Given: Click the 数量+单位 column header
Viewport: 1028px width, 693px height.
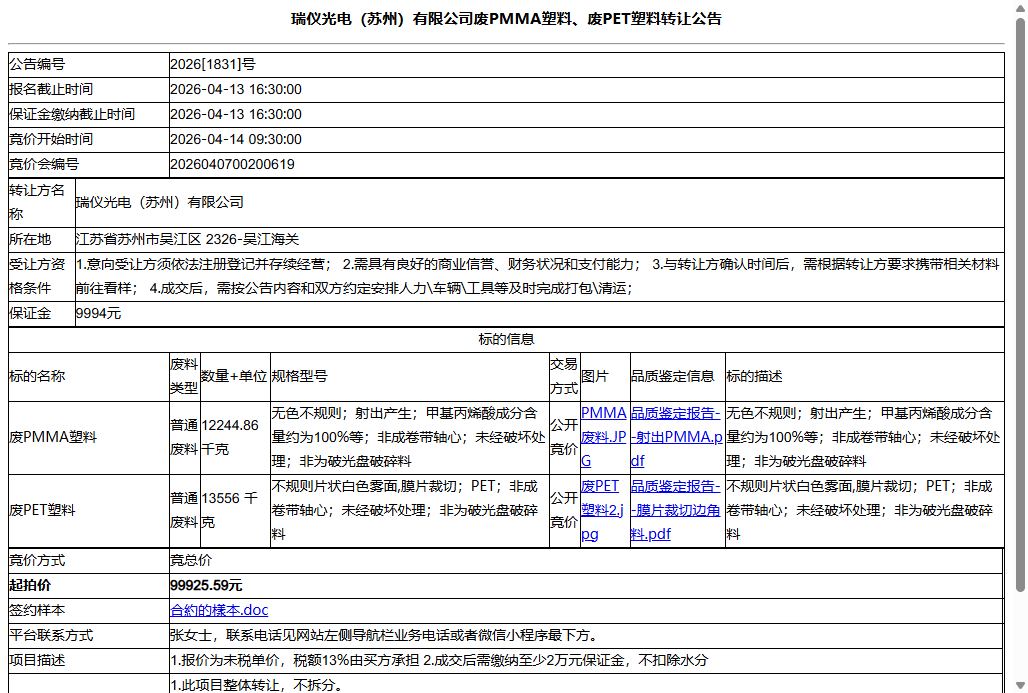Looking at the screenshot, I should click(x=234, y=376).
